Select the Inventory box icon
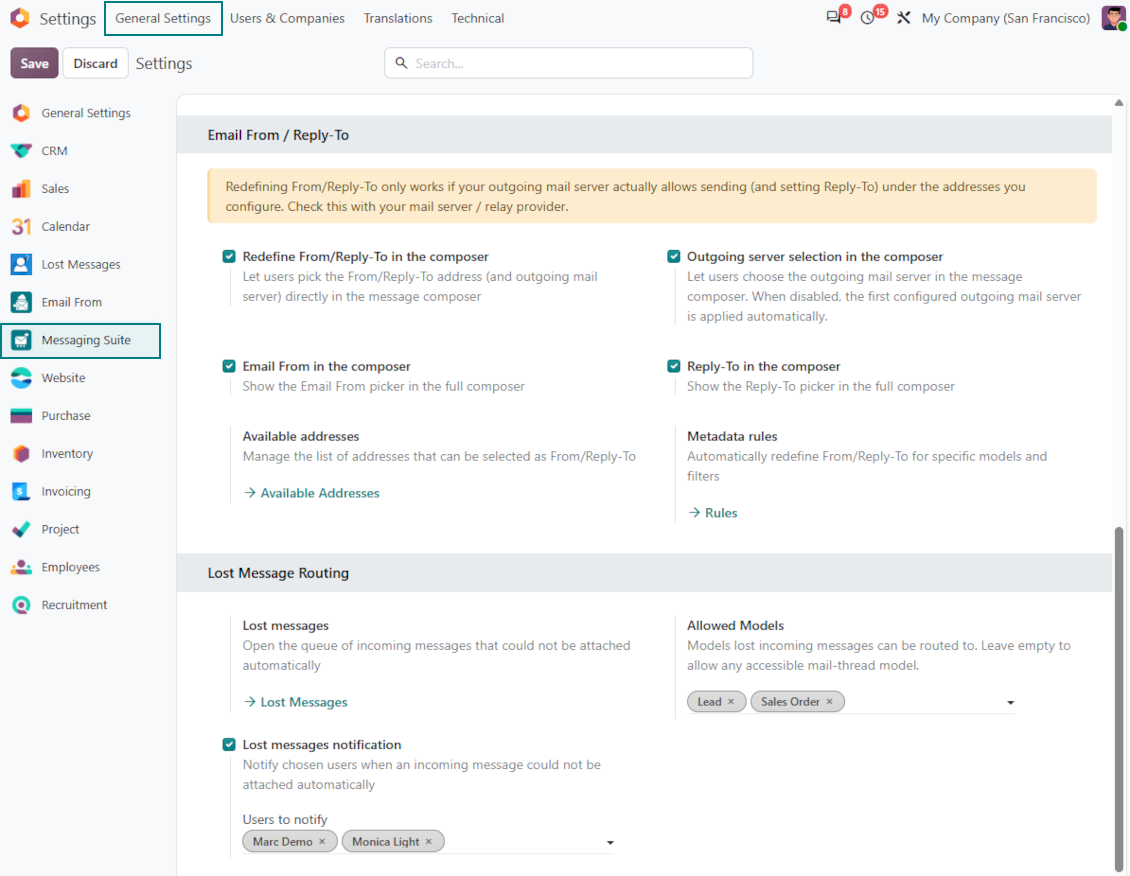1130x876 pixels. point(22,453)
